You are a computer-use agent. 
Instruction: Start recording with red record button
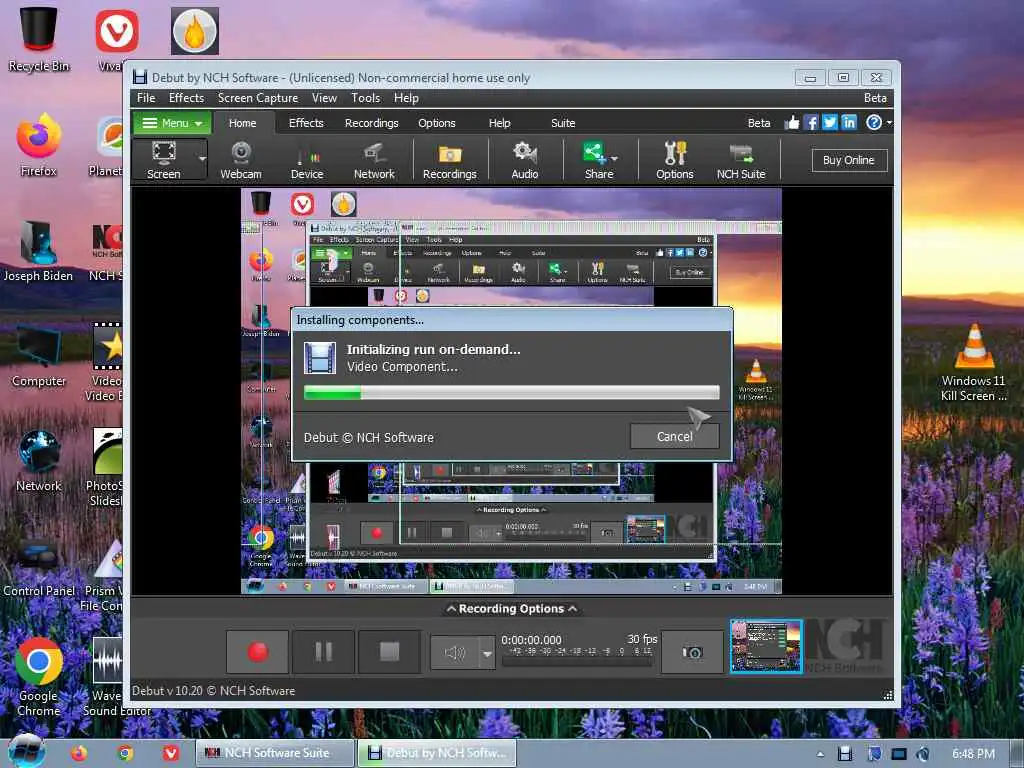tap(257, 652)
